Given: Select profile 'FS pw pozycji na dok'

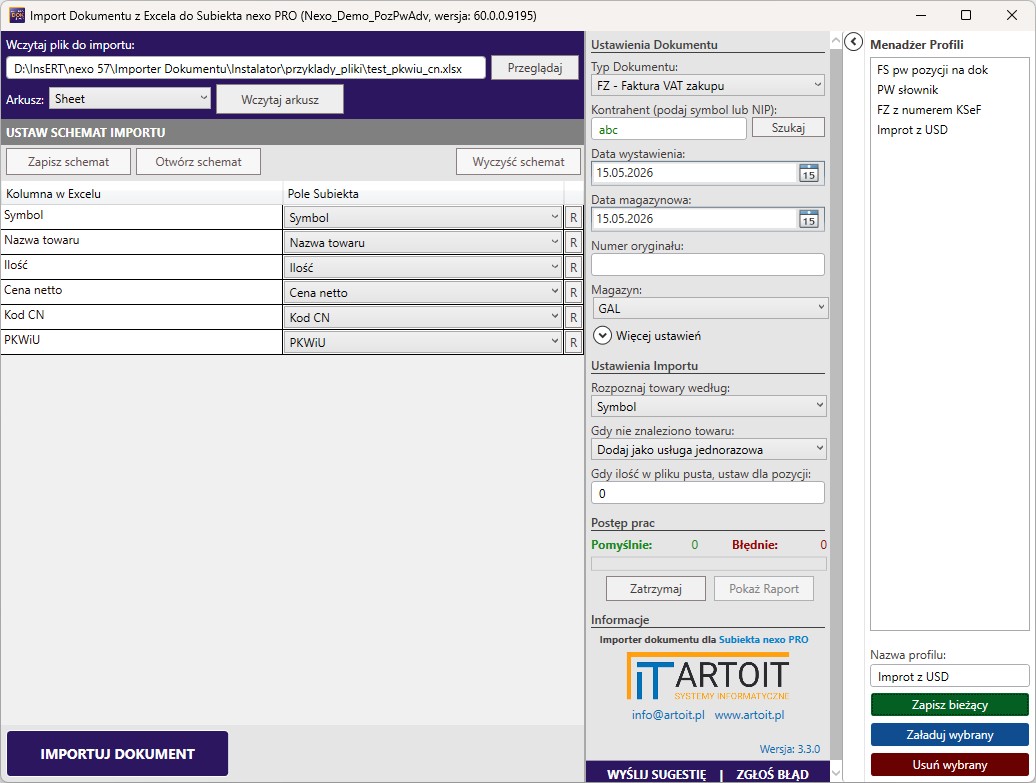Looking at the screenshot, I should 932,70.
